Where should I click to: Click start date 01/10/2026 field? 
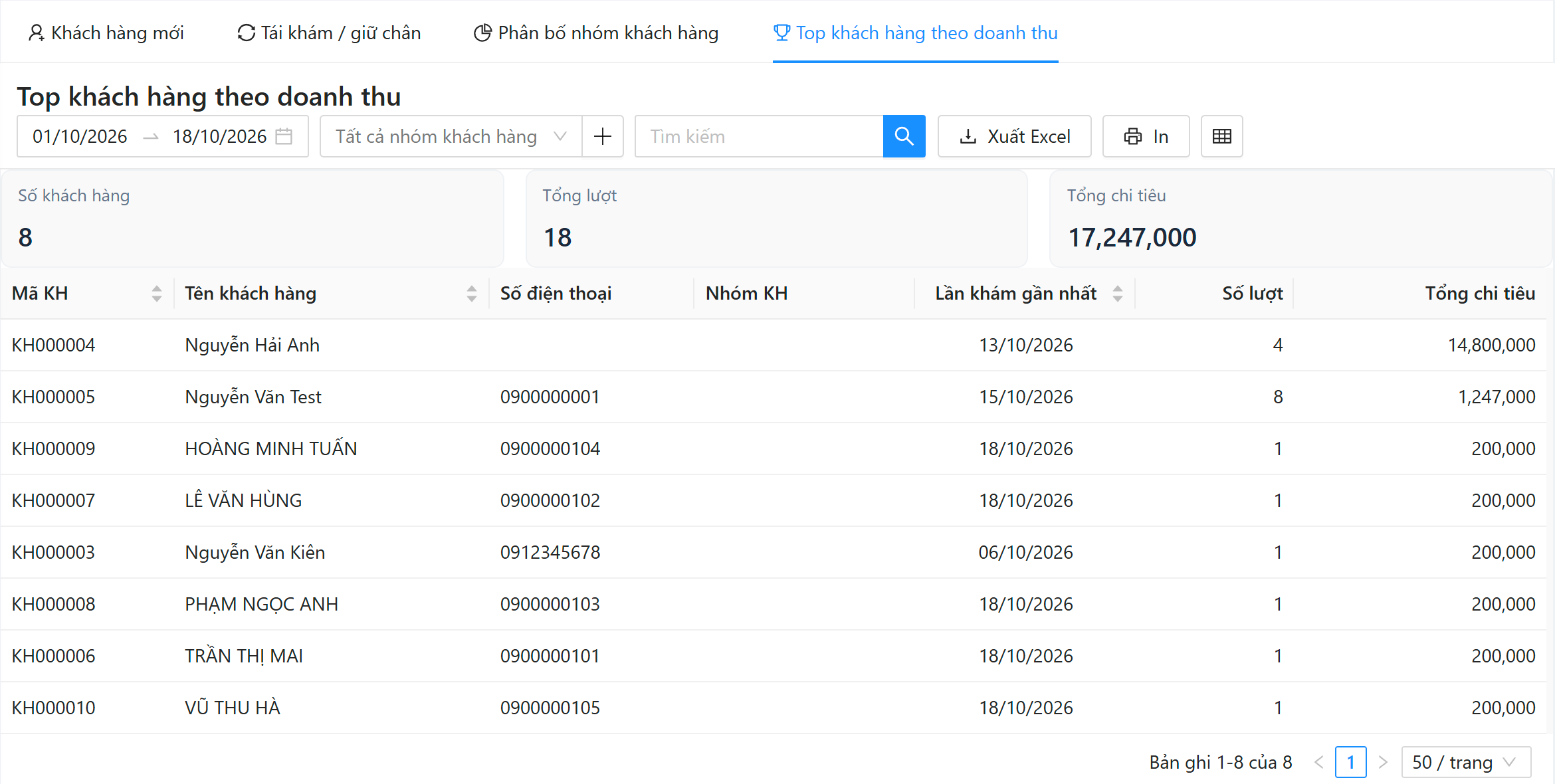[x=80, y=136]
